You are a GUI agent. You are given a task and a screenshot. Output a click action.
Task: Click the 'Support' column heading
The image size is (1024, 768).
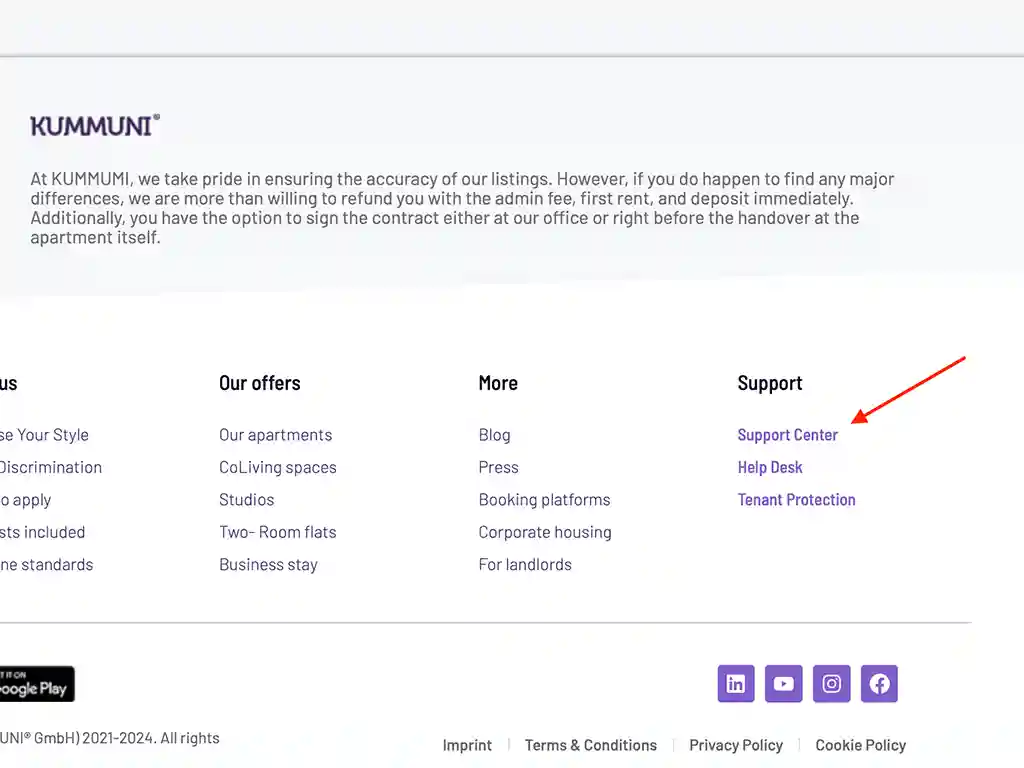pos(770,383)
